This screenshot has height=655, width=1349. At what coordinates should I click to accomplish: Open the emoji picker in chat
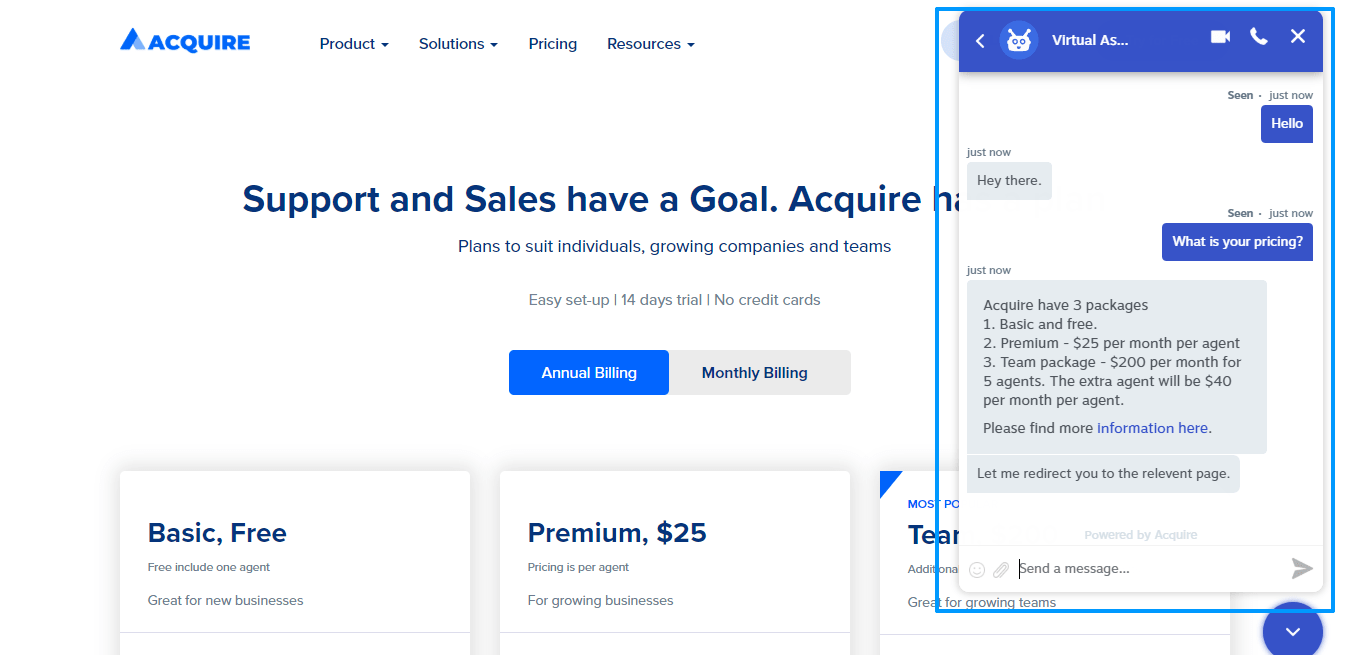click(x=977, y=570)
